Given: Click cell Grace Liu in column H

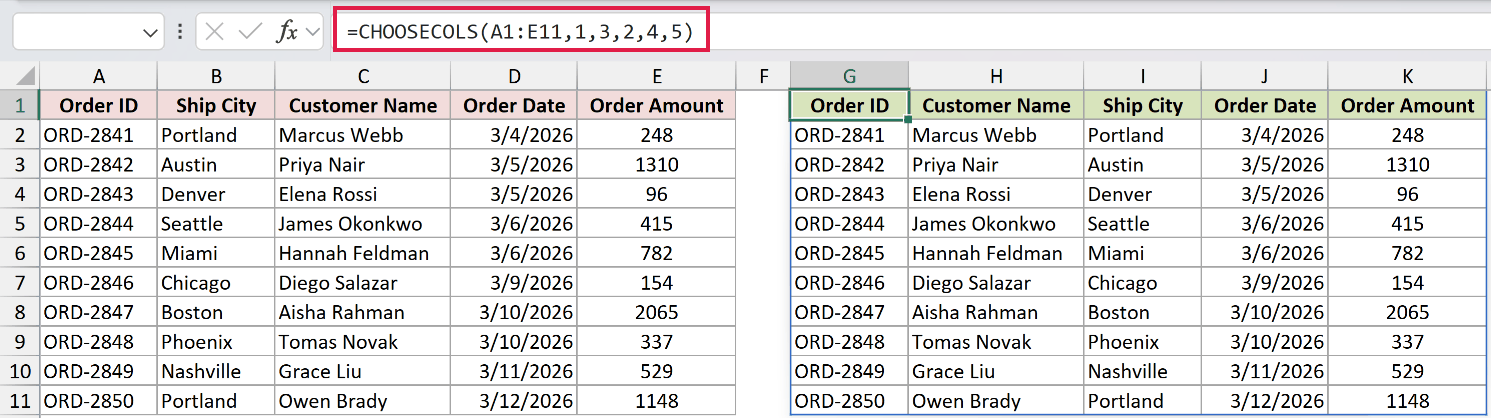Looking at the screenshot, I should coord(996,371).
